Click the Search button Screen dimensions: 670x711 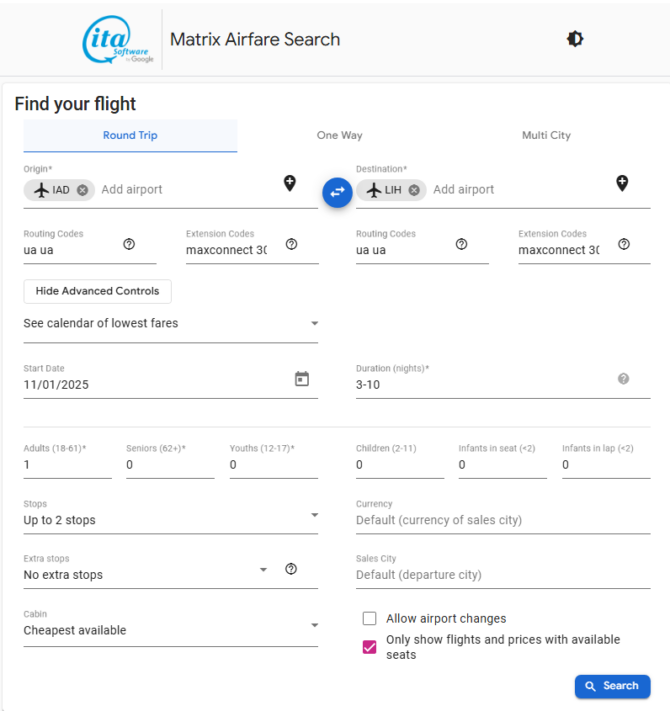612,686
